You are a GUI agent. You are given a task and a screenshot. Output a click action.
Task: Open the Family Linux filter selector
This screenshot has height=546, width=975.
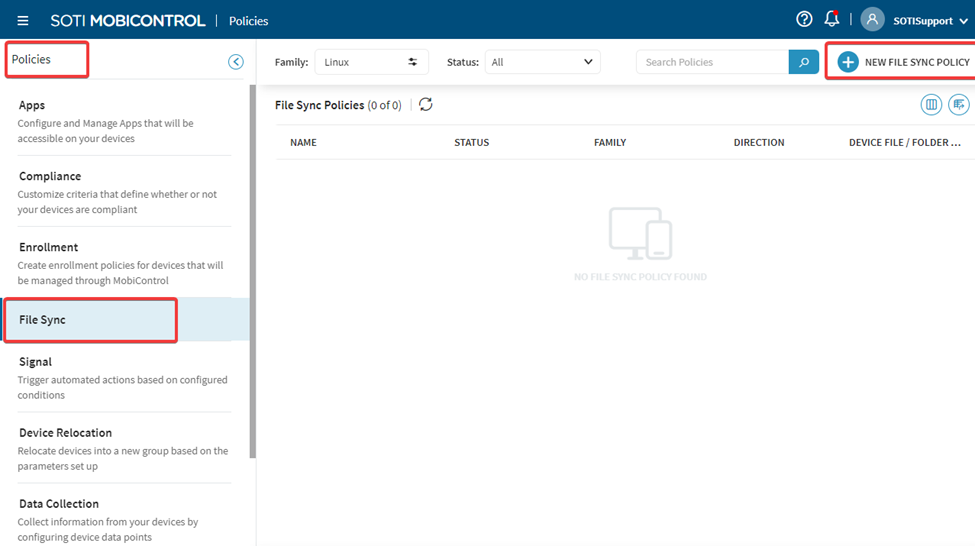click(x=371, y=62)
